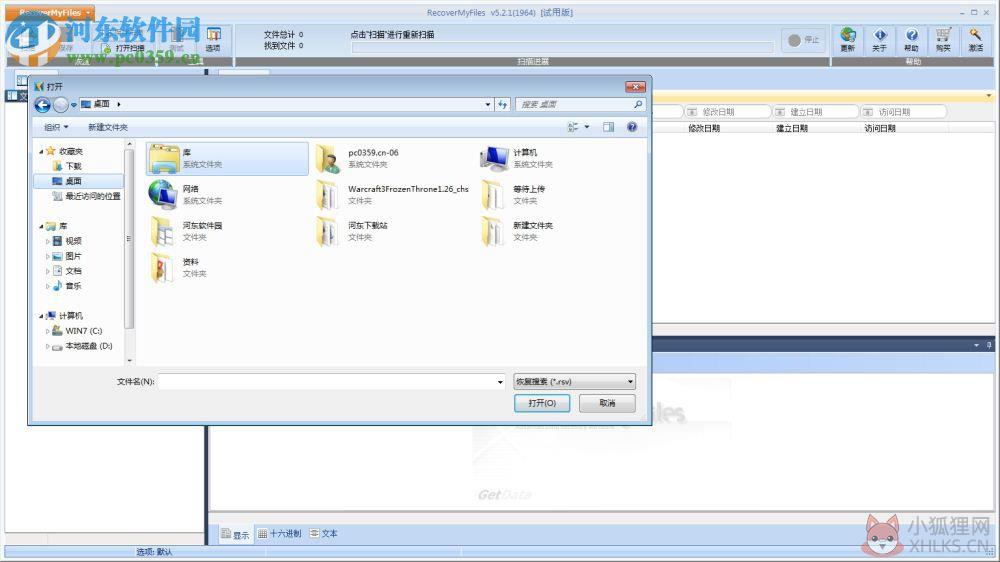Open the address bar history dropdown
1000x562 pixels.
pyautogui.click(x=488, y=104)
